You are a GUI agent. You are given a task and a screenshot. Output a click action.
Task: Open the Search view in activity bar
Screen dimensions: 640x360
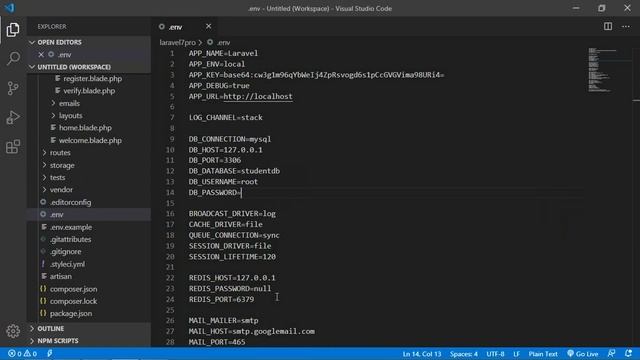(13, 58)
